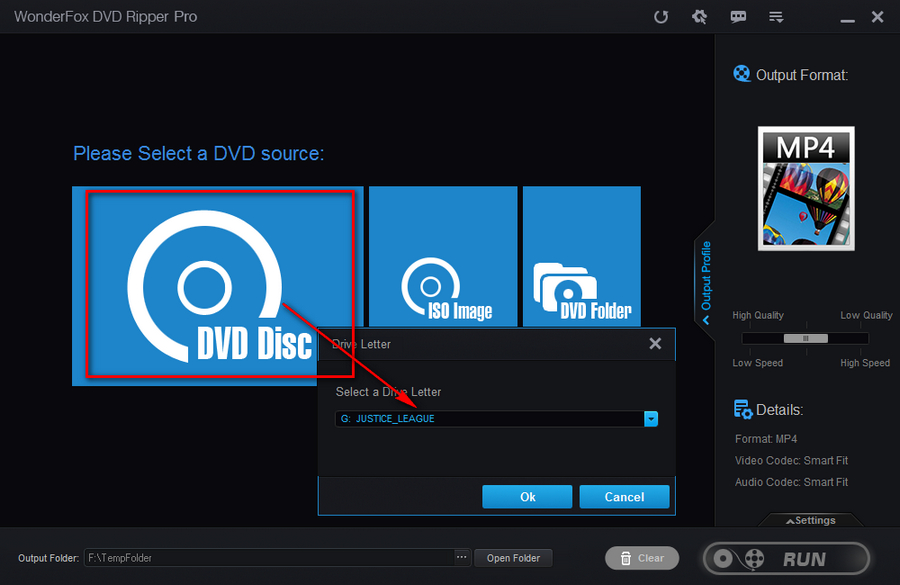Click the Open Folder button
This screenshot has width=900, height=585.
(513, 558)
